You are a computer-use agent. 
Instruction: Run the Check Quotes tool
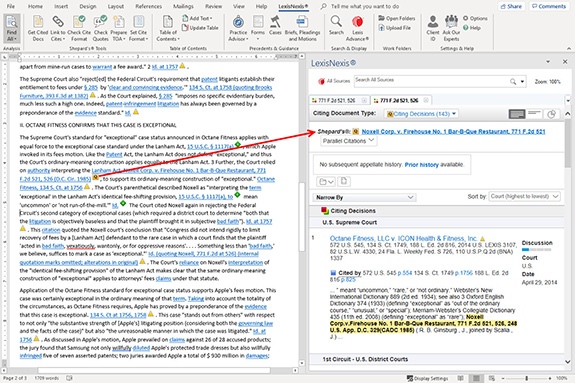point(100,28)
